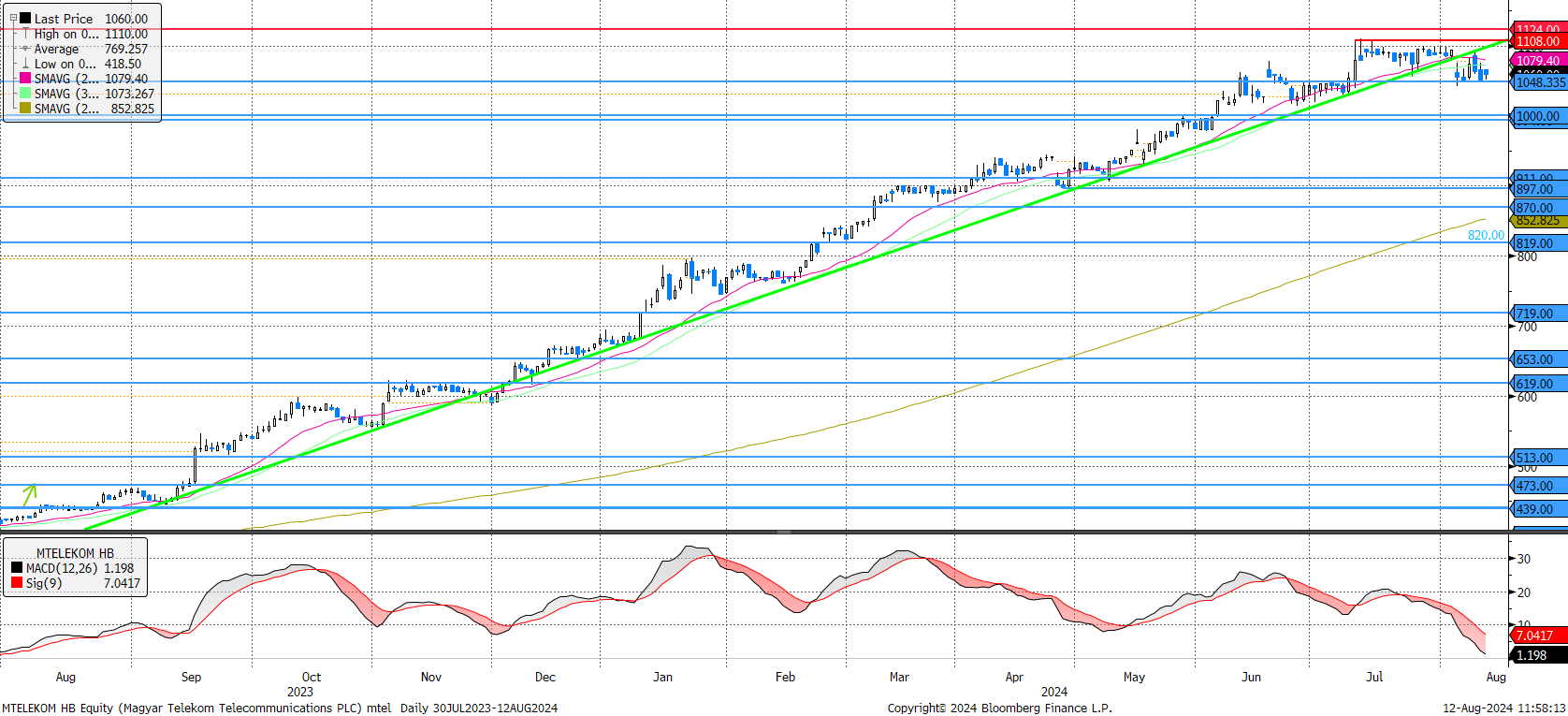This screenshot has width=1568, height=716.
Task: Select the blue 1000.00 level tag
Action: [x=1539, y=116]
